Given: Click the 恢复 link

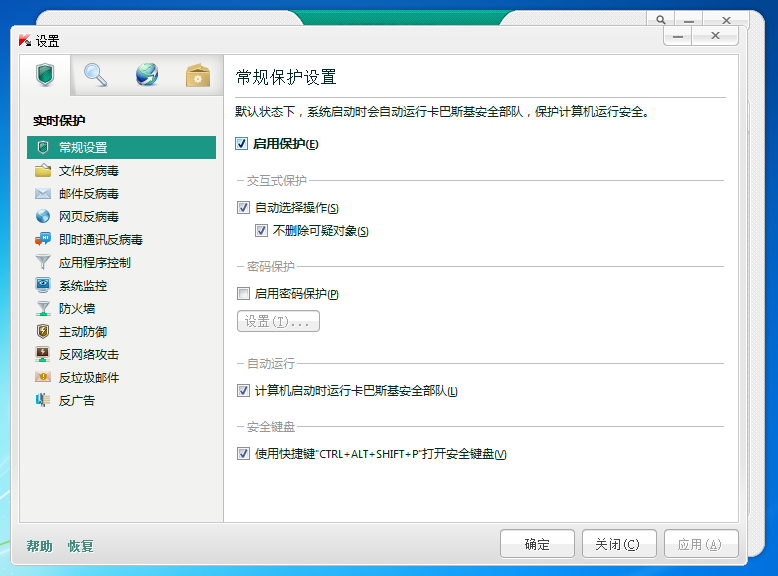Looking at the screenshot, I should click(x=81, y=546).
